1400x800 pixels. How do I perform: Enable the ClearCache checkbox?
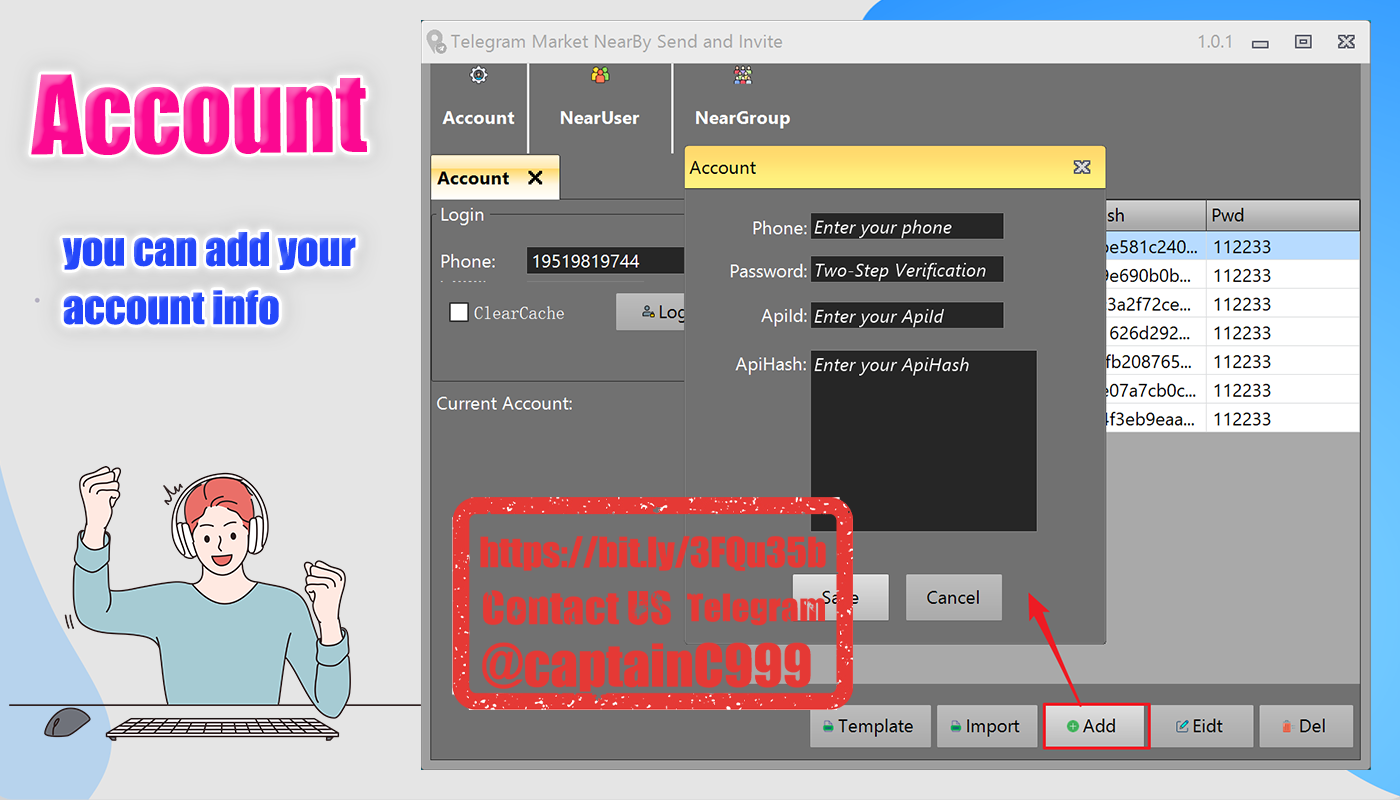pos(459,312)
